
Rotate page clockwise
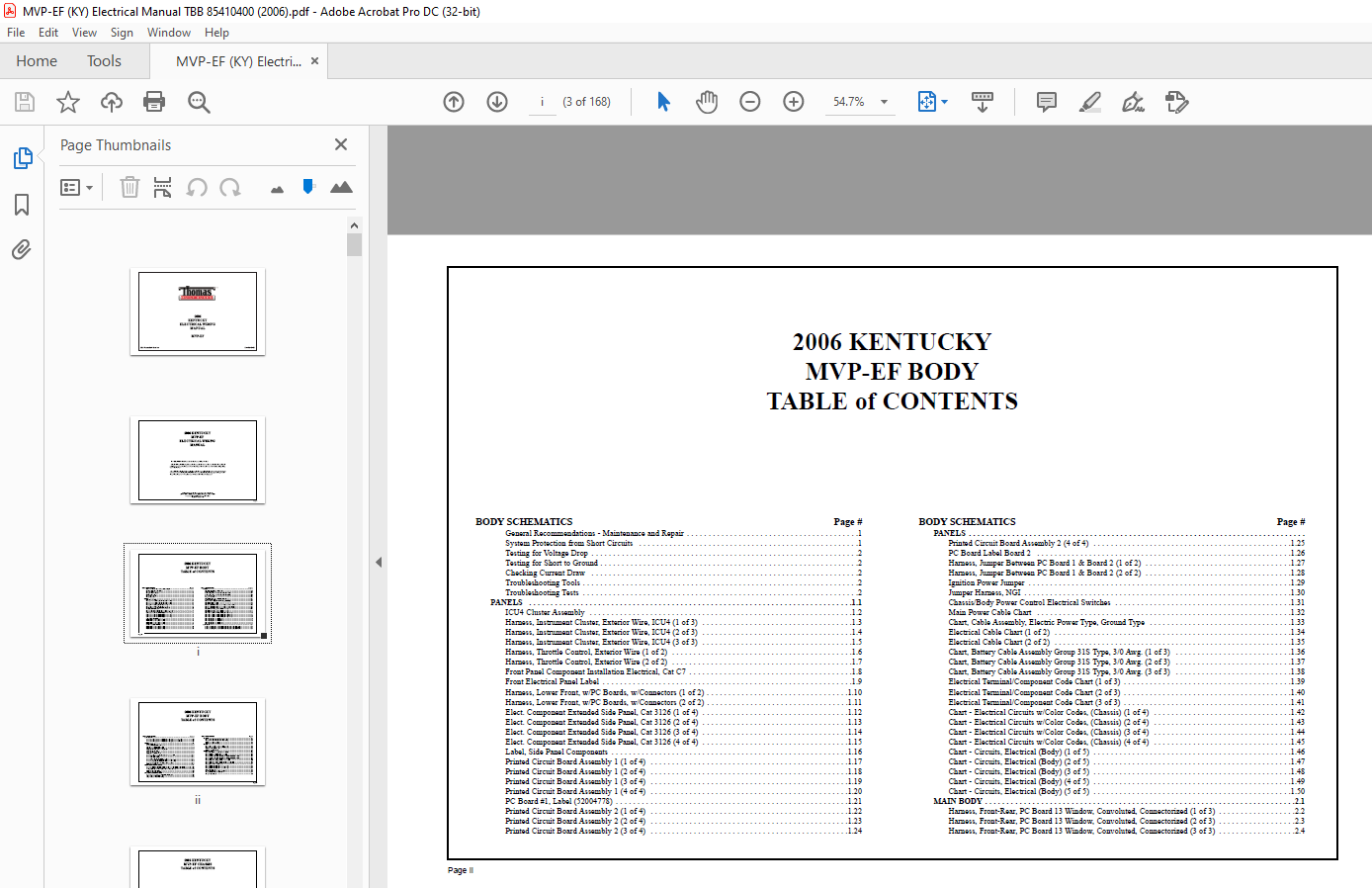tap(230, 187)
